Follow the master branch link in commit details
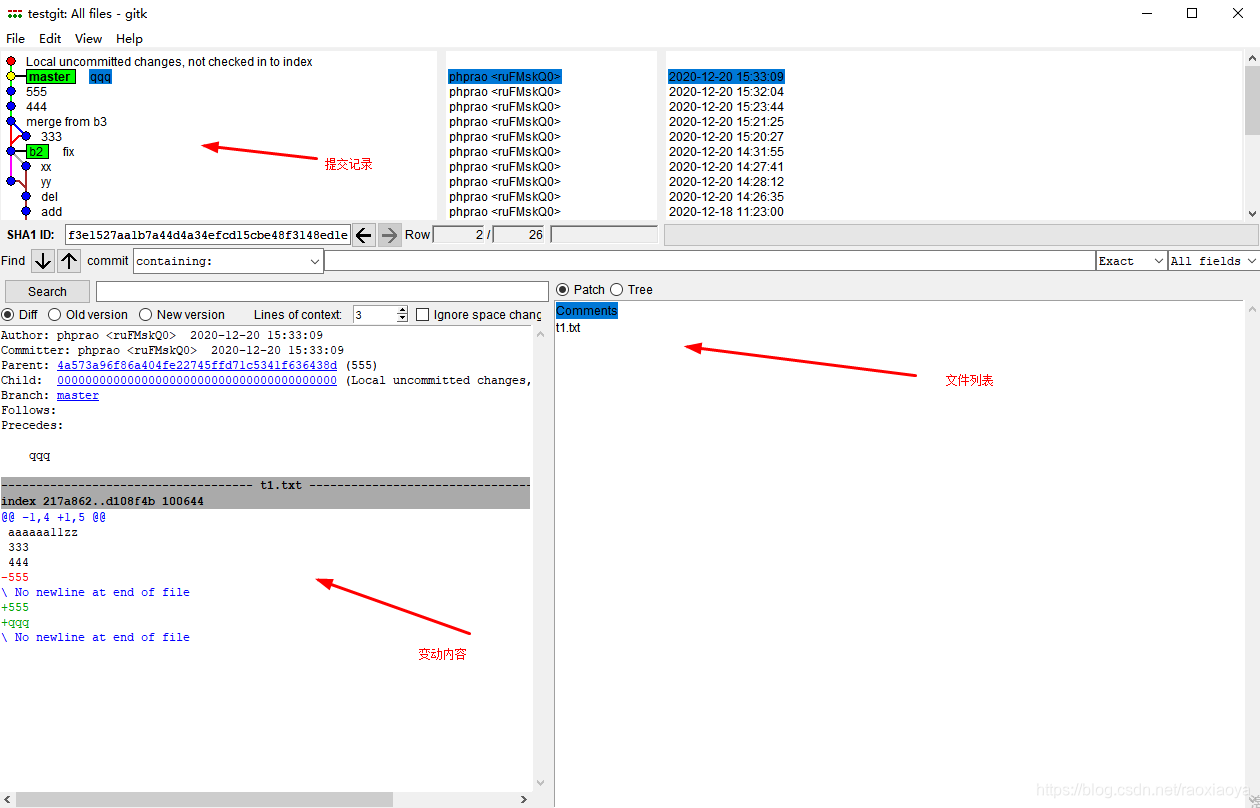Viewport: 1260px width, 808px height. click(x=78, y=395)
